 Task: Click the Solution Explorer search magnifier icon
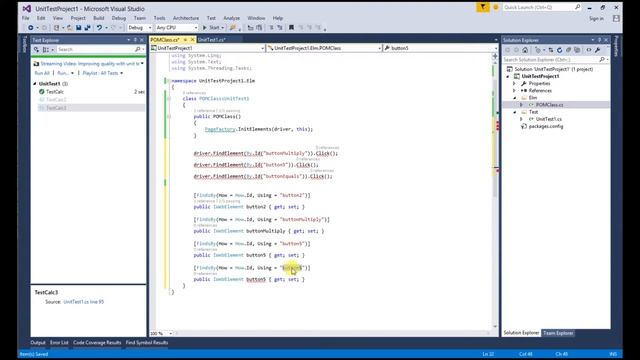click(x=602, y=60)
